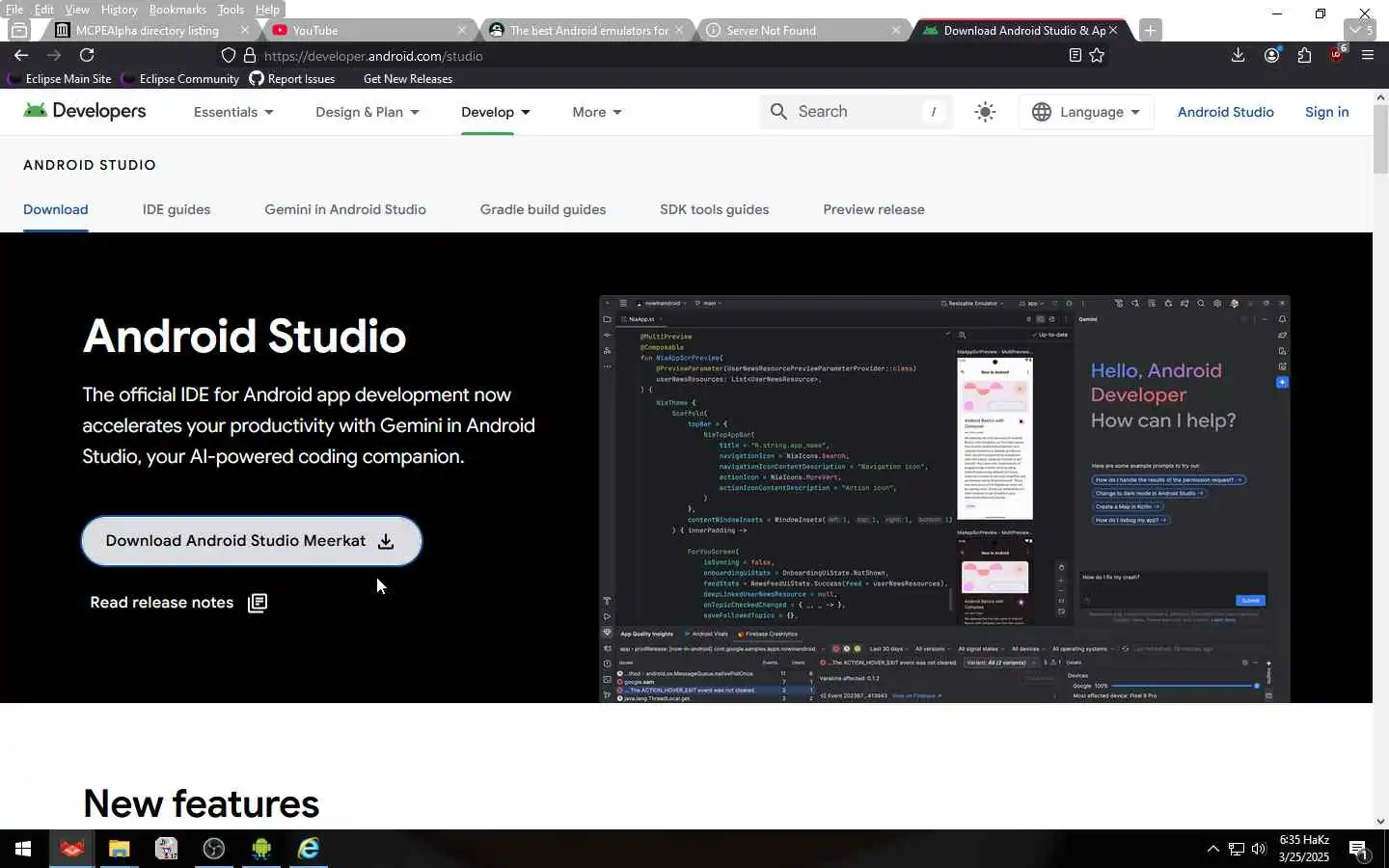This screenshot has height=868, width=1389.
Task: Click the Android Developers logo
Action: click(85, 111)
